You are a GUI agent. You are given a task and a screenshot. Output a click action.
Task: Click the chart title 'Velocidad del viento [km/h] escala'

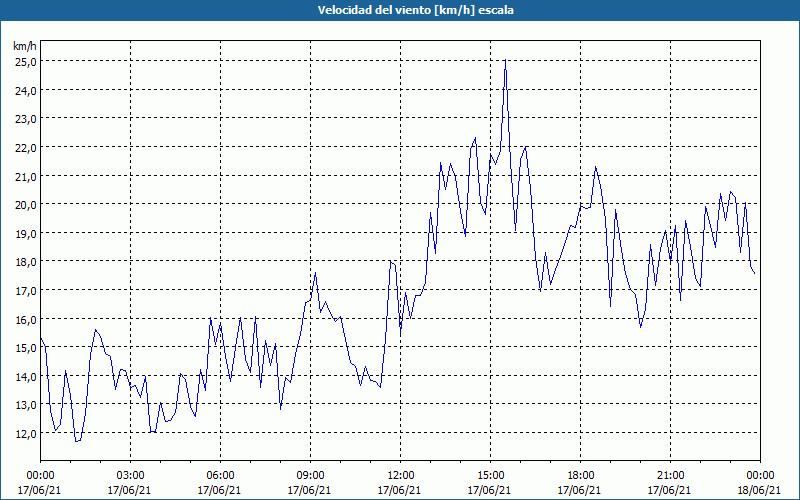(415, 10)
